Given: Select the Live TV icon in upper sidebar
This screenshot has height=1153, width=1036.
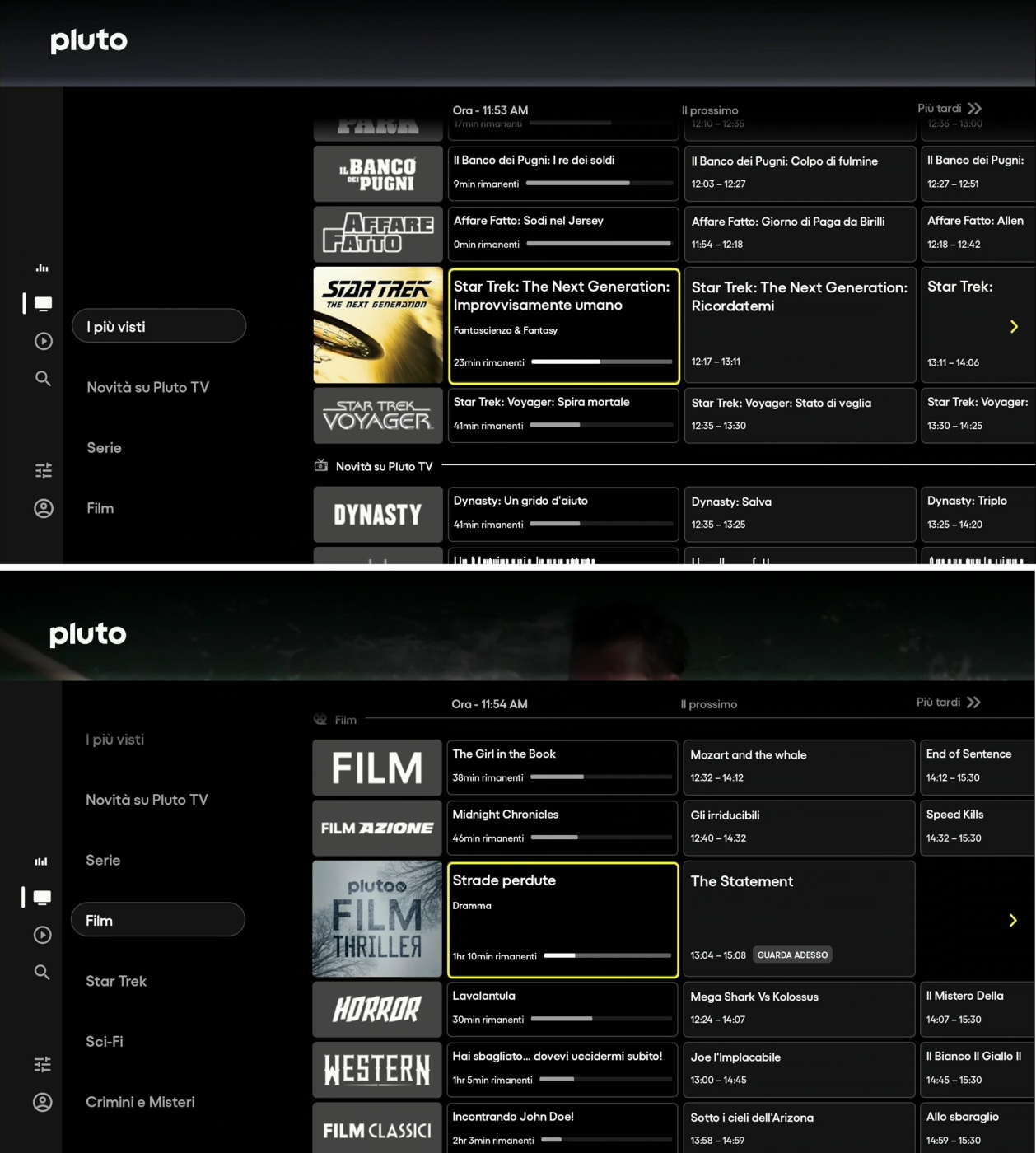Looking at the screenshot, I should (x=43, y=304).
